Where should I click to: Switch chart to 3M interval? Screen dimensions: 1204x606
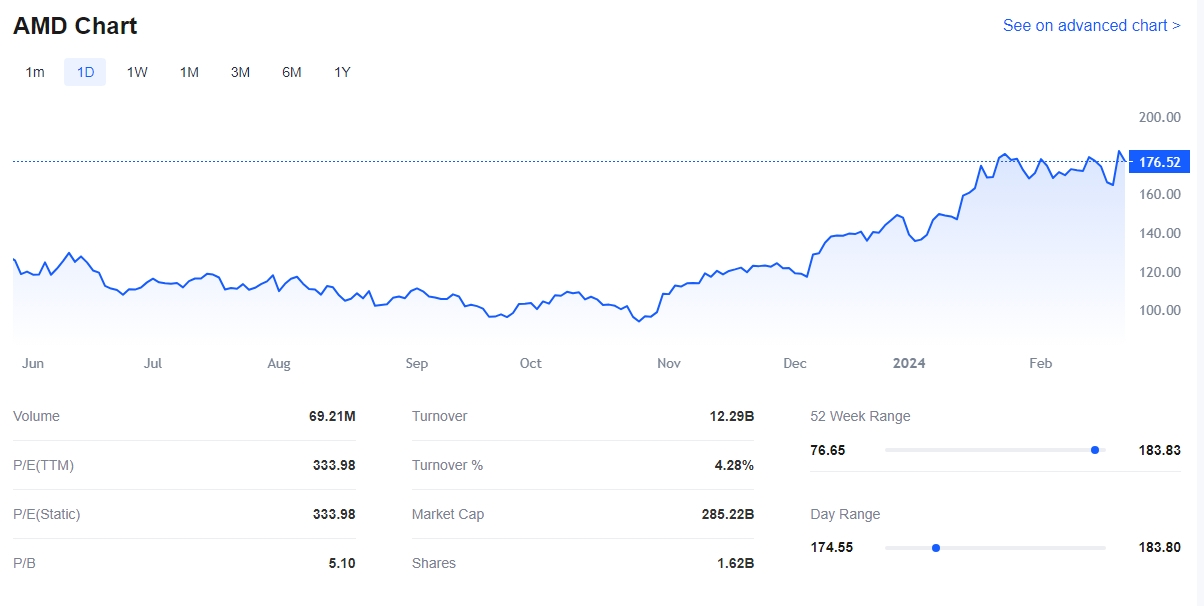pyautogui.click(x=240, y=72)
